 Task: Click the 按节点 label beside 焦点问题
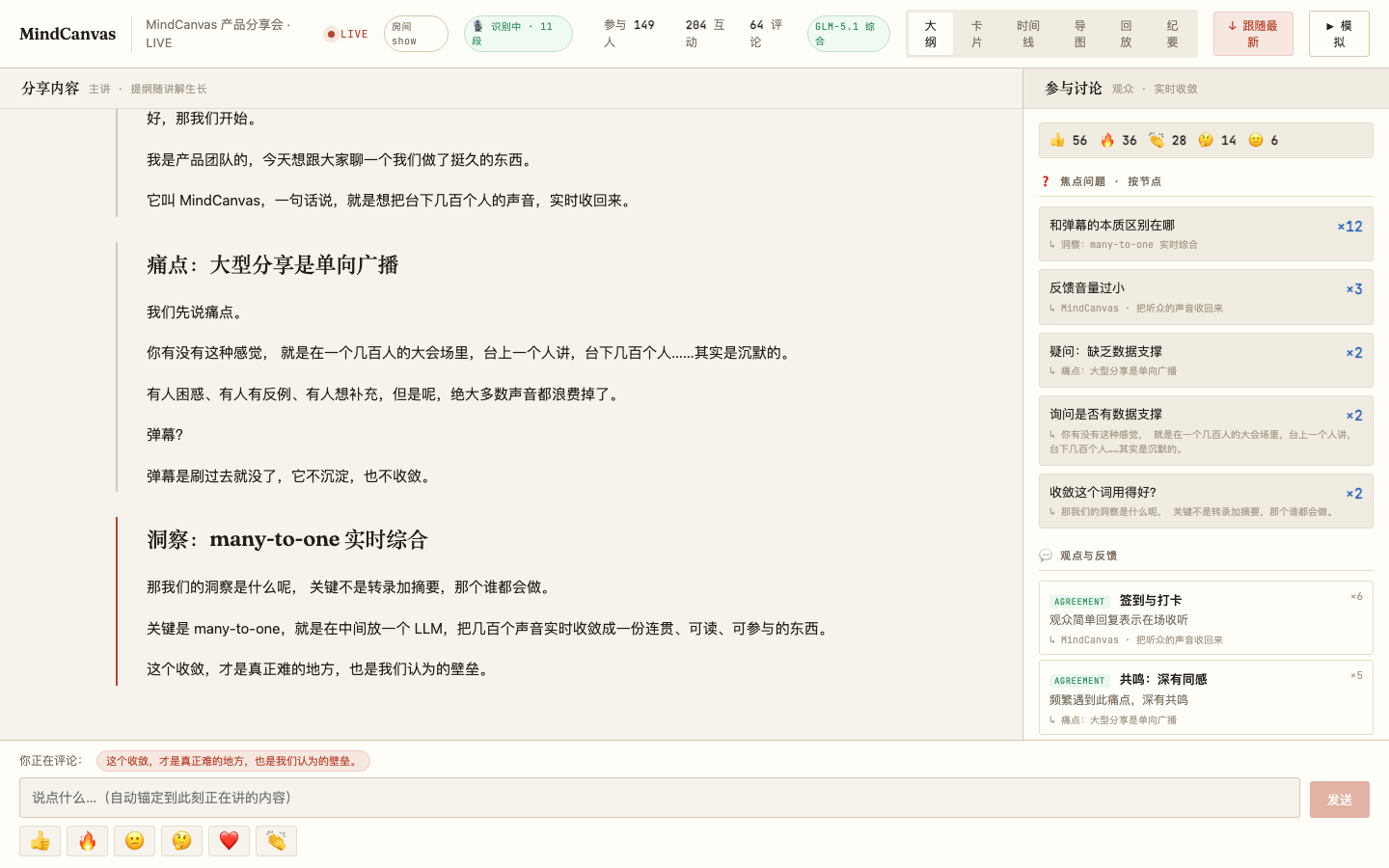pyautogui.click(x=1144, y=181)
